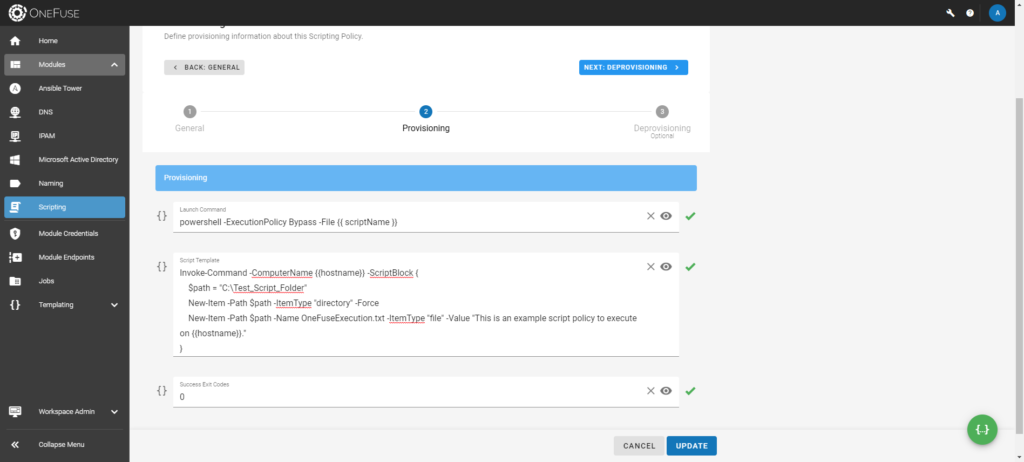Toggle preview eye for Script Template
1024x462 pixels.
coord(666,267)
